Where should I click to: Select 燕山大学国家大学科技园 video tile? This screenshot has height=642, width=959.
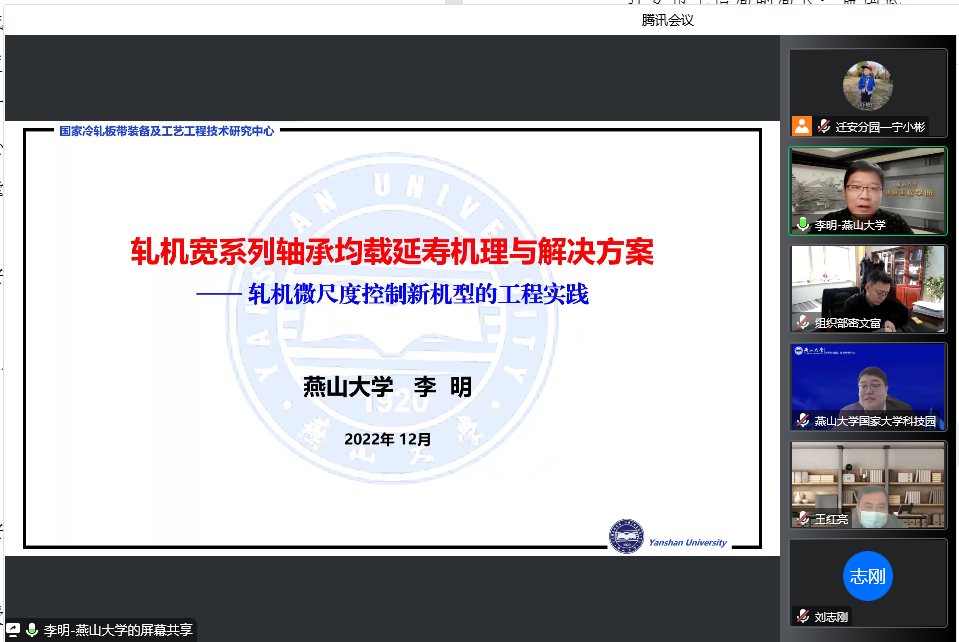[x=868, y=386]
